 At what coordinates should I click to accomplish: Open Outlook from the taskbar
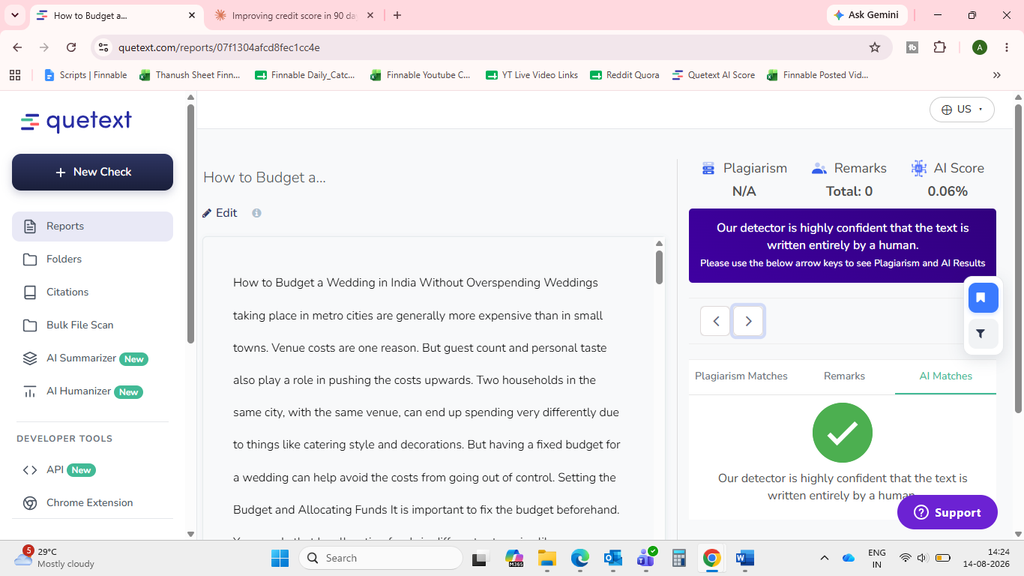point(613,558)
